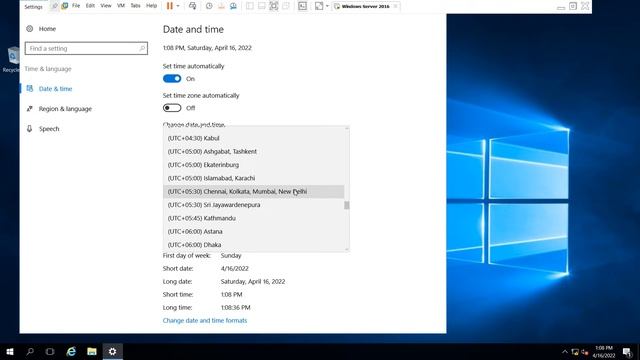
Task: Switch to the Windows Server 2016 tab
Action: coord(365,6)
